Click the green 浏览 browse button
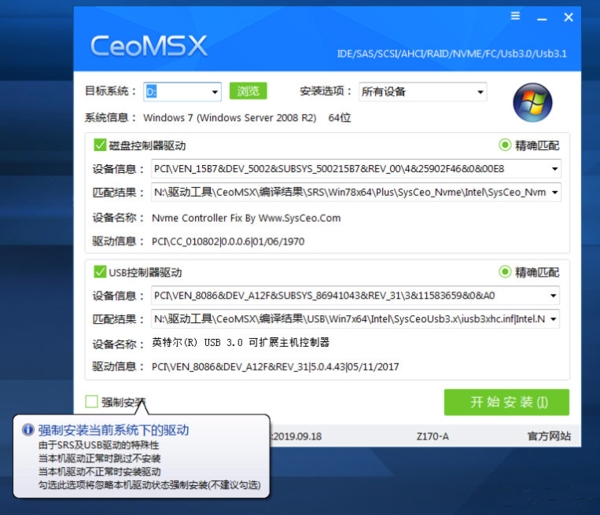Image resolution: width=600 pixels, height=515 pixels. point(248,91)
